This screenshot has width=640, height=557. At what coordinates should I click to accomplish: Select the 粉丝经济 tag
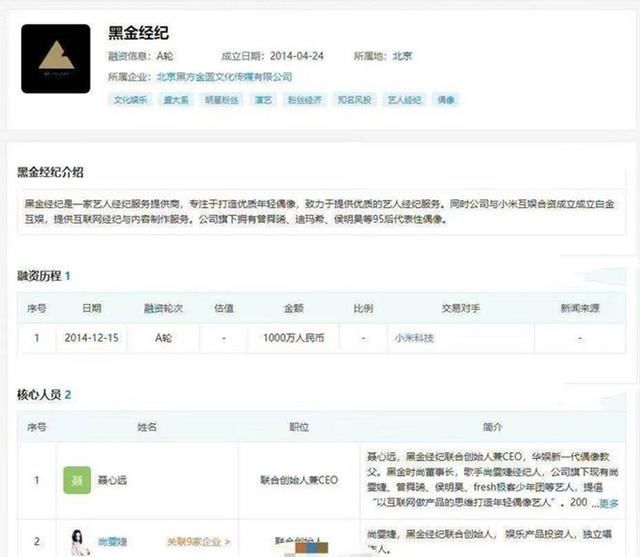coord(305,100)
